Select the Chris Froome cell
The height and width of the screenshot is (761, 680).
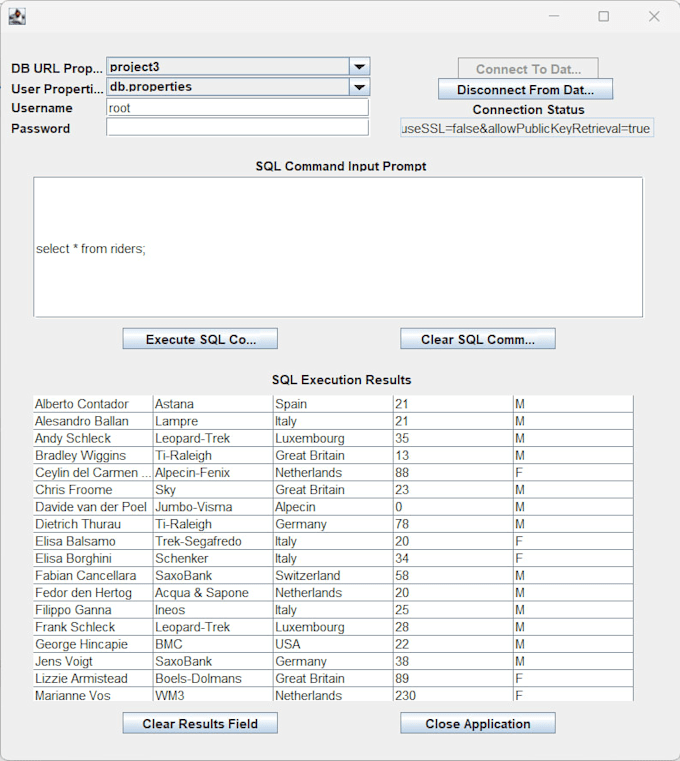coord(93,490)
